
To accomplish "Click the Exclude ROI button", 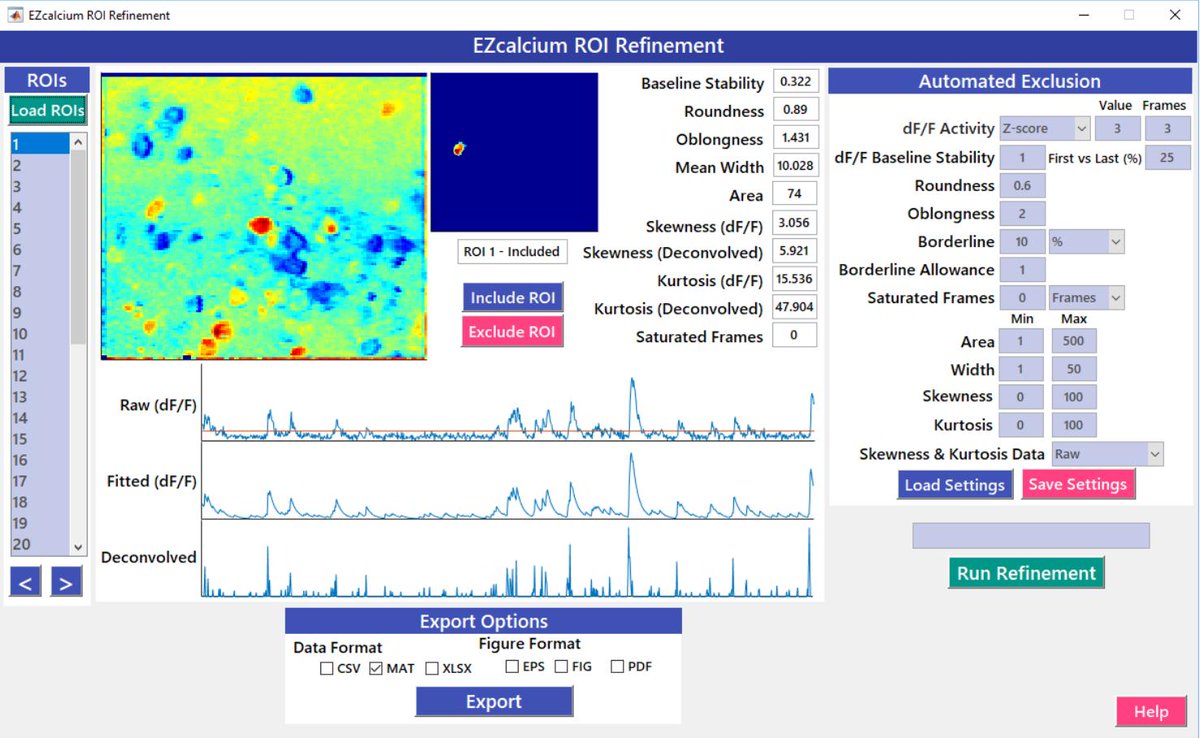I will (512, 331).
